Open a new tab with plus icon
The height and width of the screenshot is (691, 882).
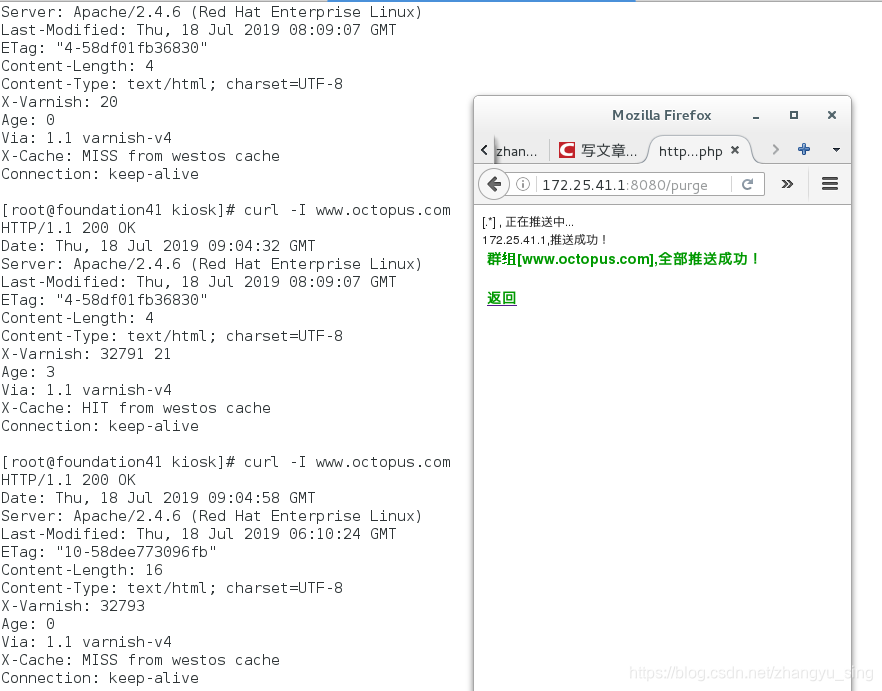point(804,149)
